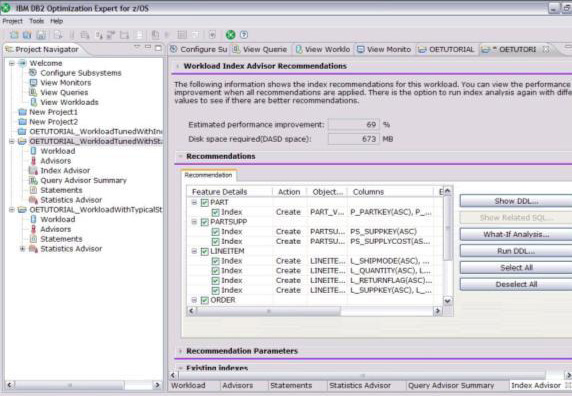
Task: Click the What-If Analysis button
Action: 516,234
